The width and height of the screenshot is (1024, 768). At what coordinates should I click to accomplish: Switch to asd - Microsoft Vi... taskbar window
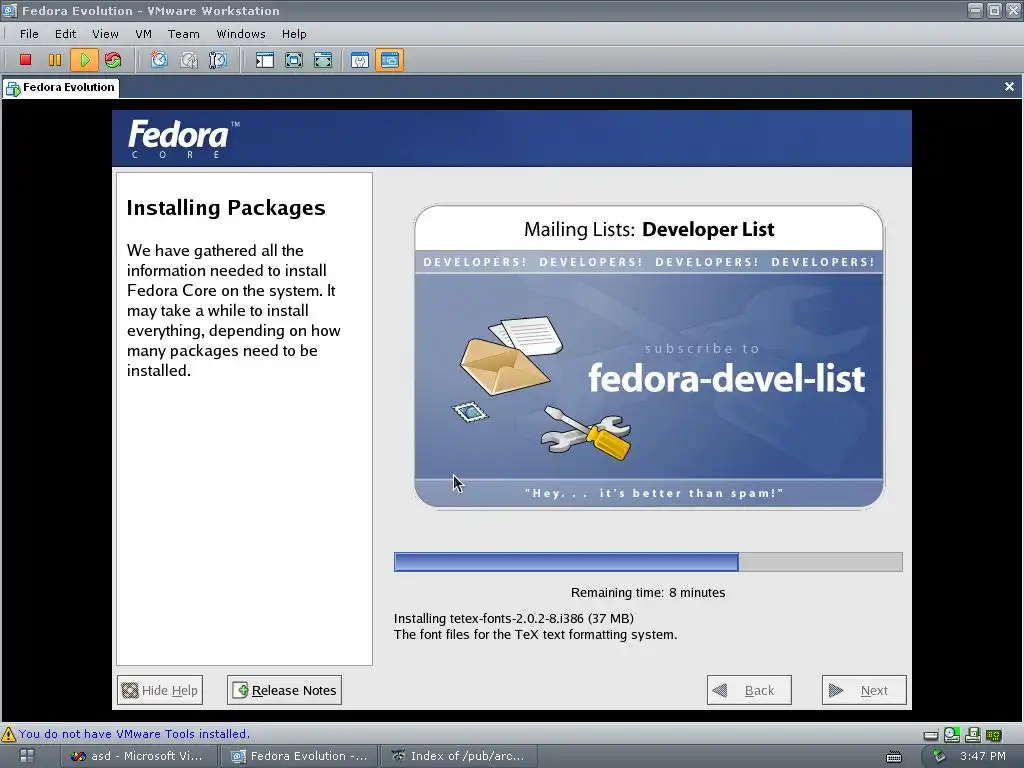coord(138,756)
